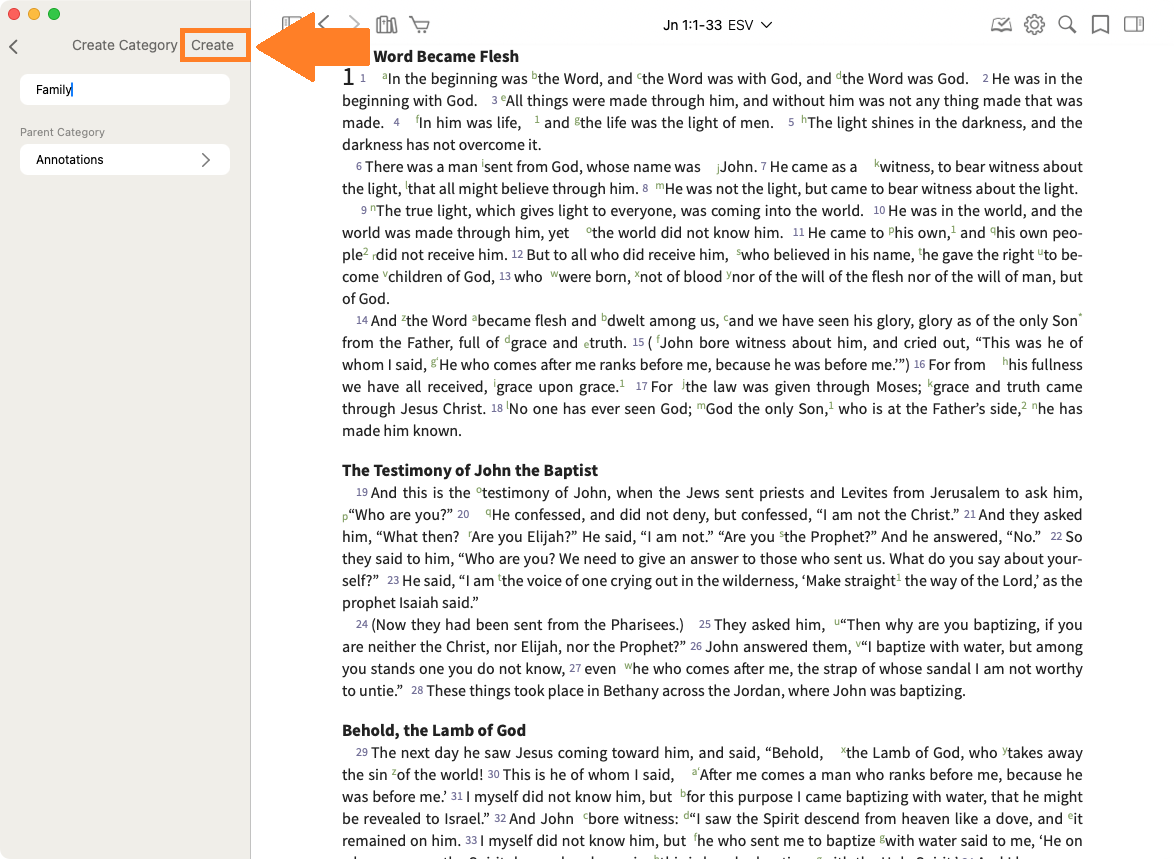Go back from Create Category panel
The height and width of the screenshot is (859, 1174).
[14, 46]
